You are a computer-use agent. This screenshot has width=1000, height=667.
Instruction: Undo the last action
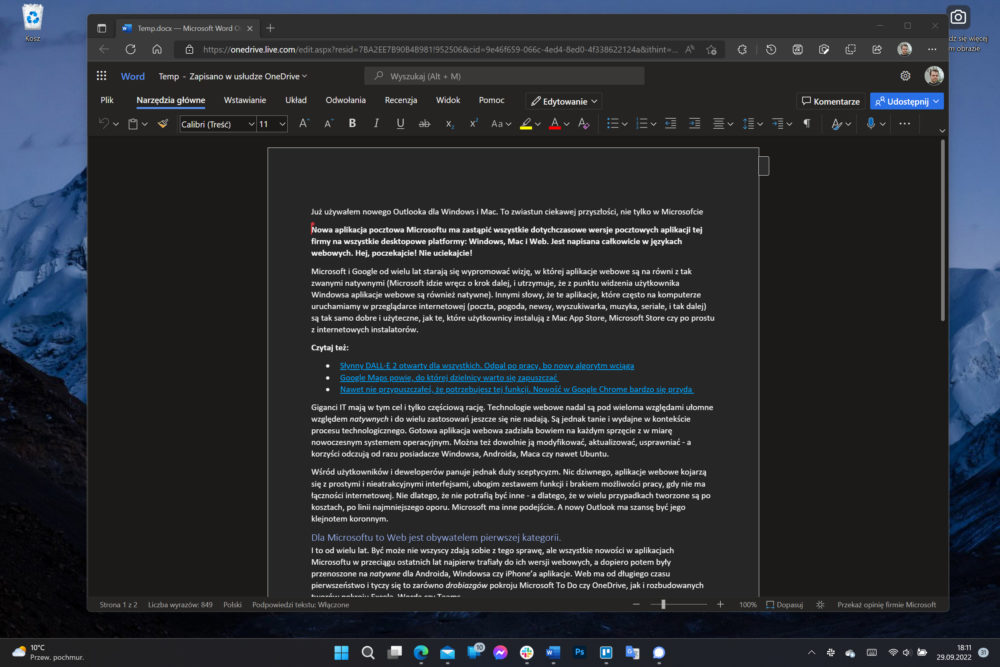click(104, 124)
